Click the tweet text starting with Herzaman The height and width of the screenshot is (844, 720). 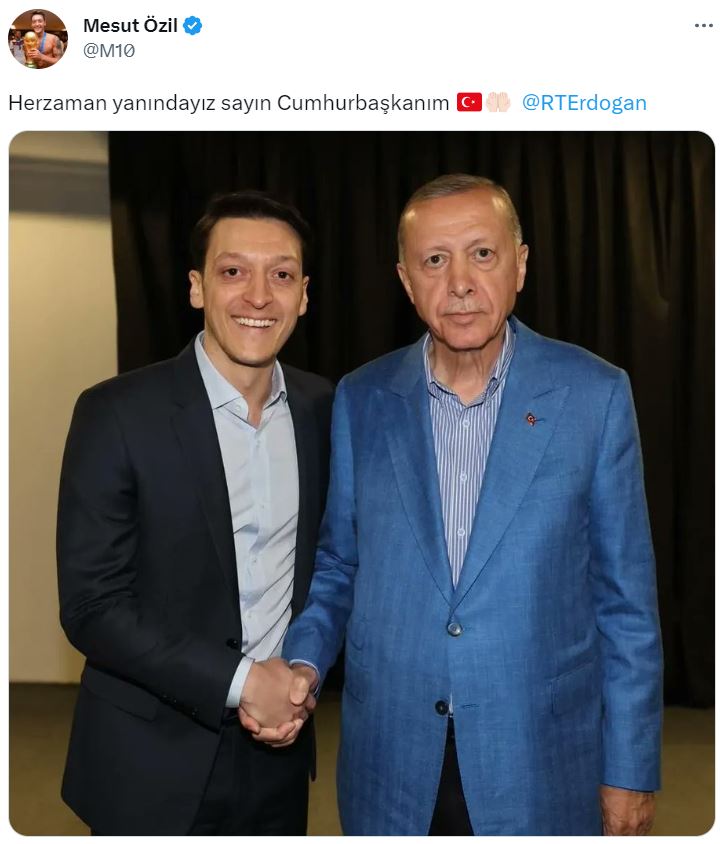coord(229,103)
